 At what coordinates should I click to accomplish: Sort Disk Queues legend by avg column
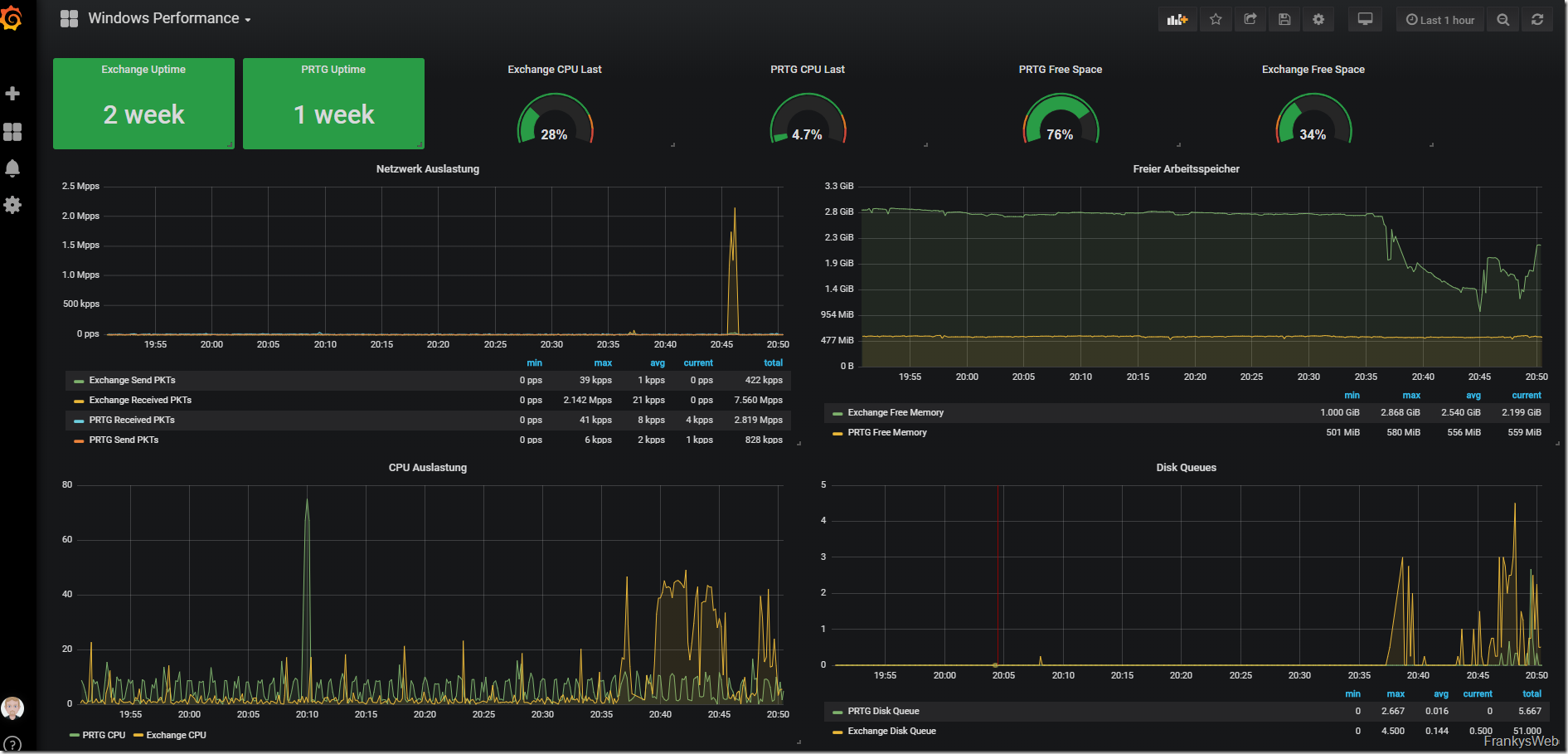(1441, 693)
